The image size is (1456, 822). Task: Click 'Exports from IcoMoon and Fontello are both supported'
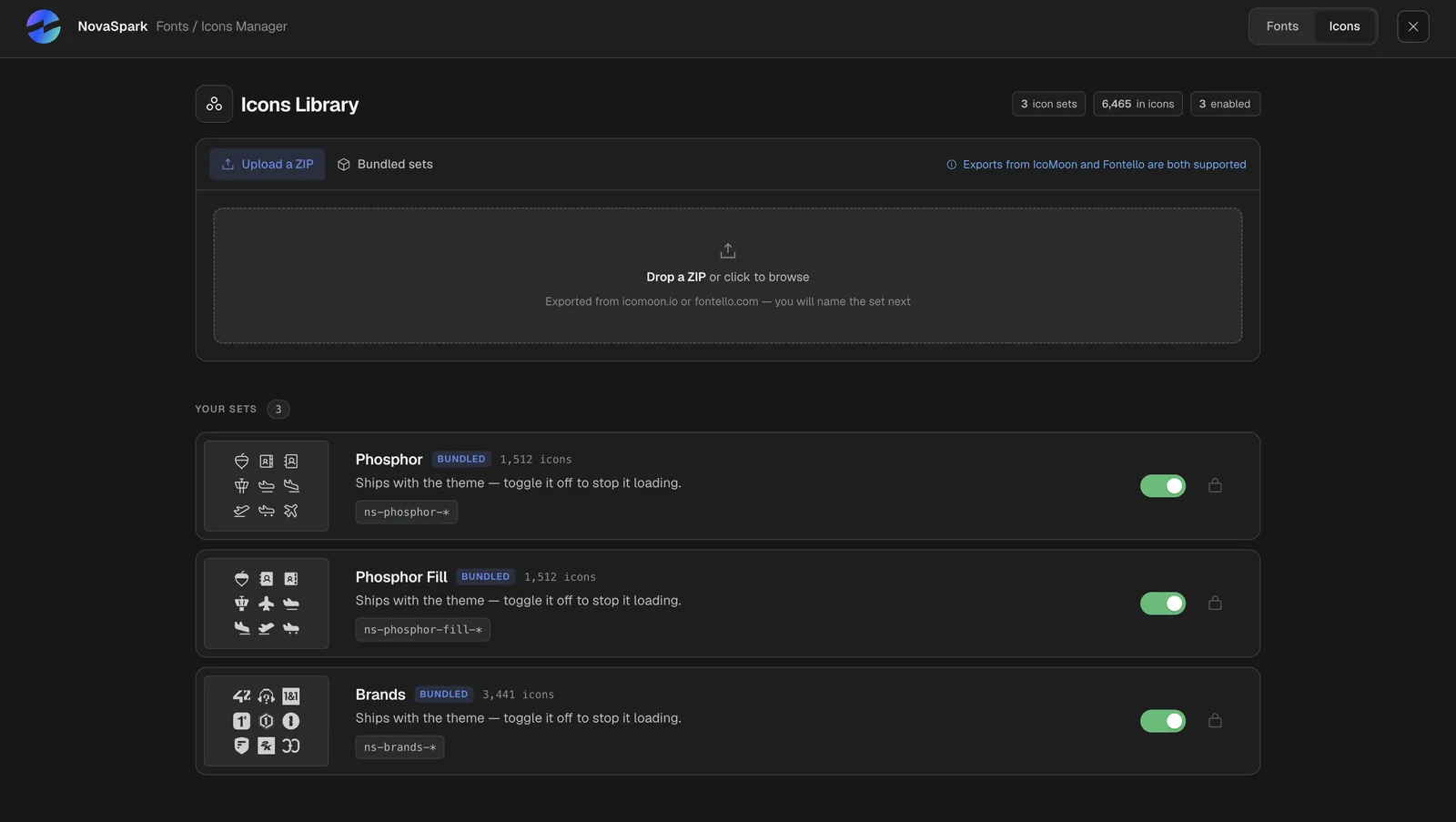pyautogui.click(x=1105, y=165)
